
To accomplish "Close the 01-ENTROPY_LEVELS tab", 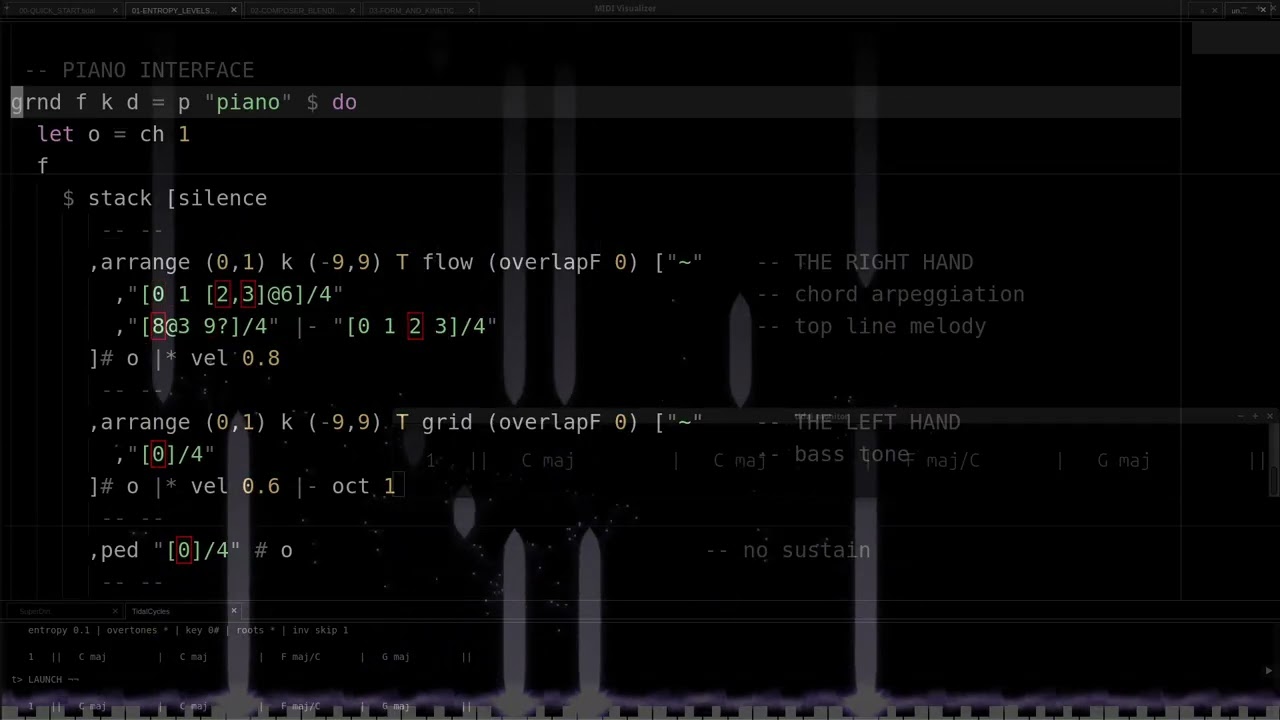I will (234, 10).
